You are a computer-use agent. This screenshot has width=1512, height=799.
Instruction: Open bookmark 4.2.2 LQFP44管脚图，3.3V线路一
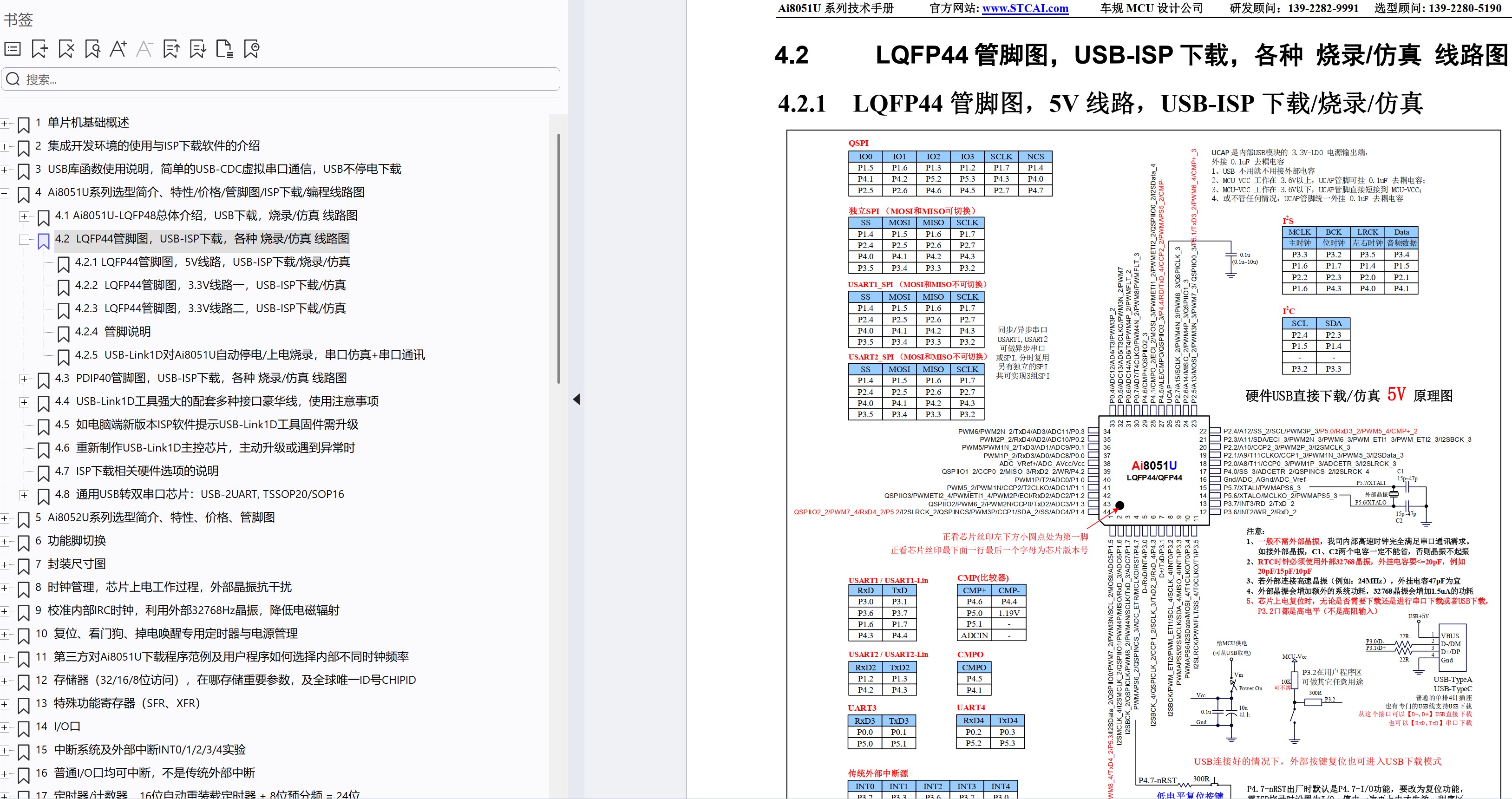[x=210, y=285]
